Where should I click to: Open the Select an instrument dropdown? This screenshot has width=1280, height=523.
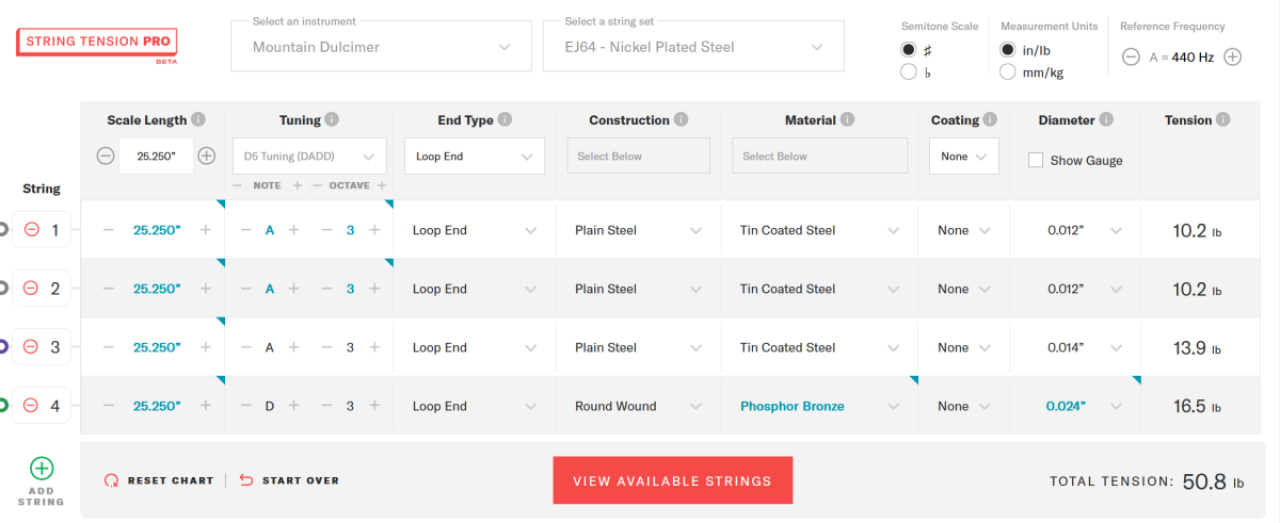pos(380,47)
